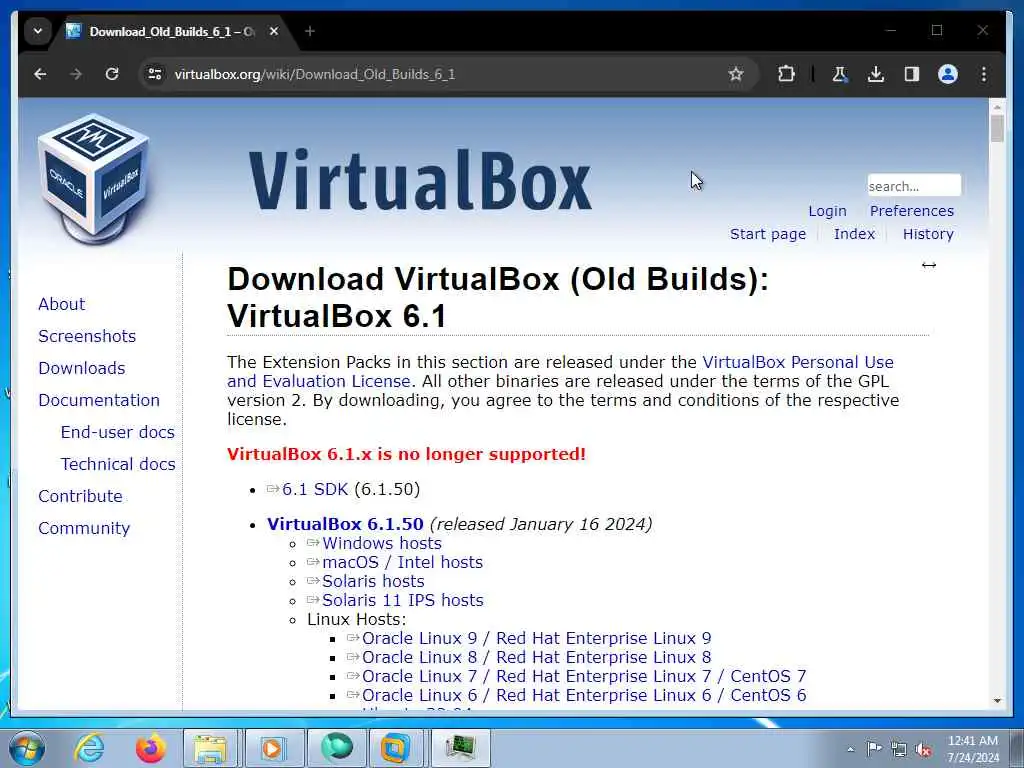The image size is (1024, 768).
Task: Open the Chrome profile avatar
Action: 948,74
